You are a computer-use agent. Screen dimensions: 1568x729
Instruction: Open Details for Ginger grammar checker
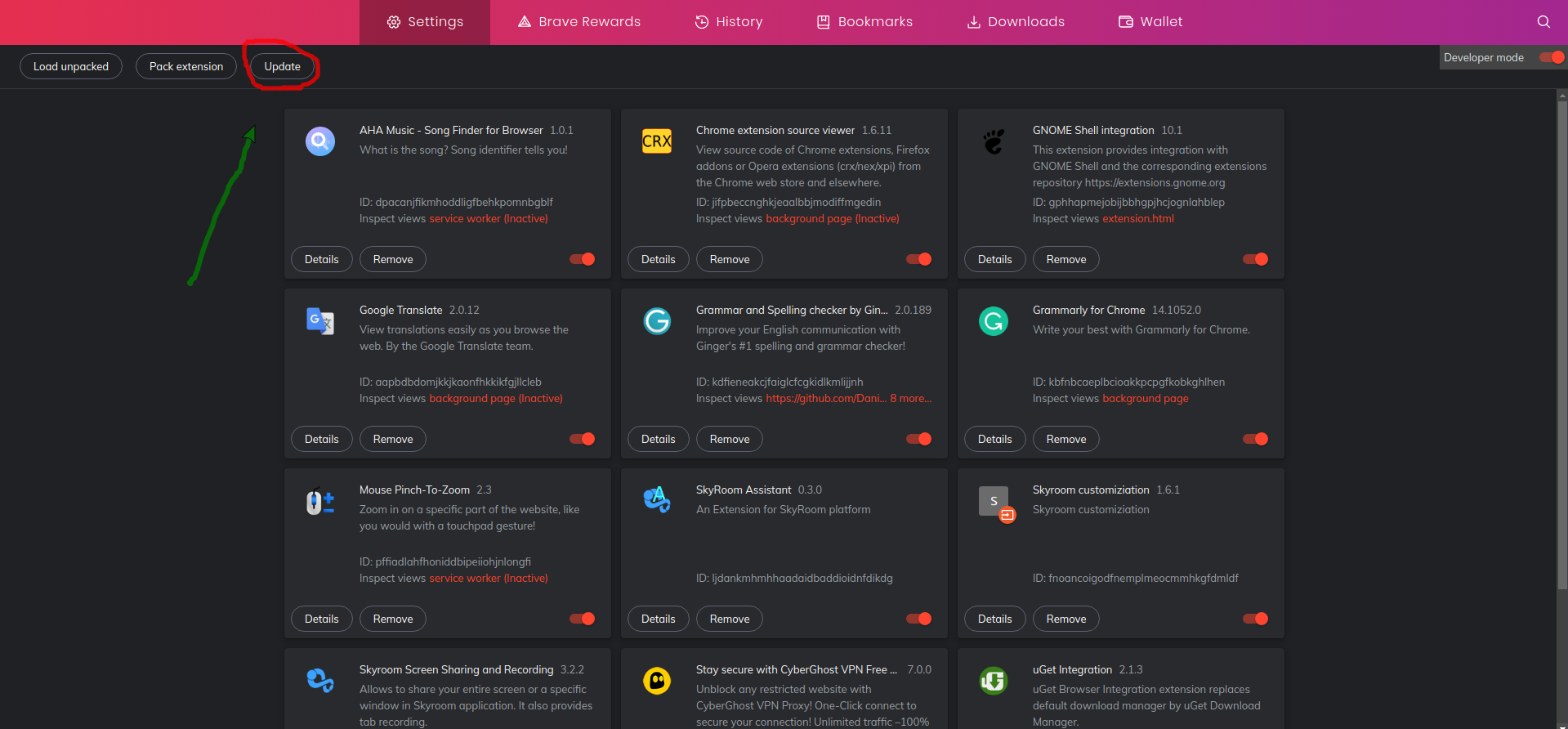(x=659, y=439)
